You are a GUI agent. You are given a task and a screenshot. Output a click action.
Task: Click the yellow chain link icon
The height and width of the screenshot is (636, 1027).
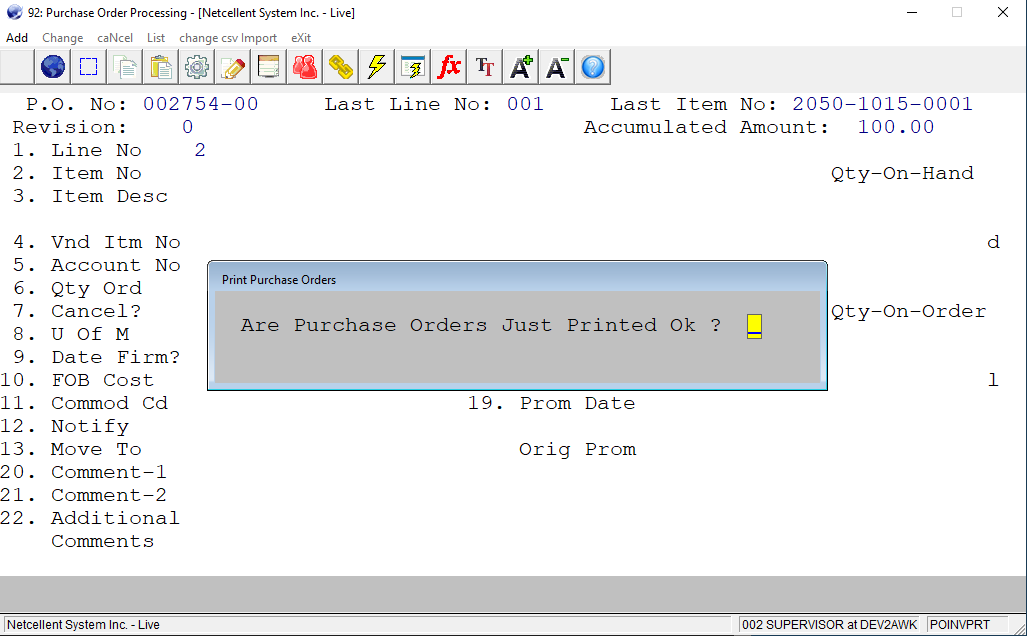341,67
